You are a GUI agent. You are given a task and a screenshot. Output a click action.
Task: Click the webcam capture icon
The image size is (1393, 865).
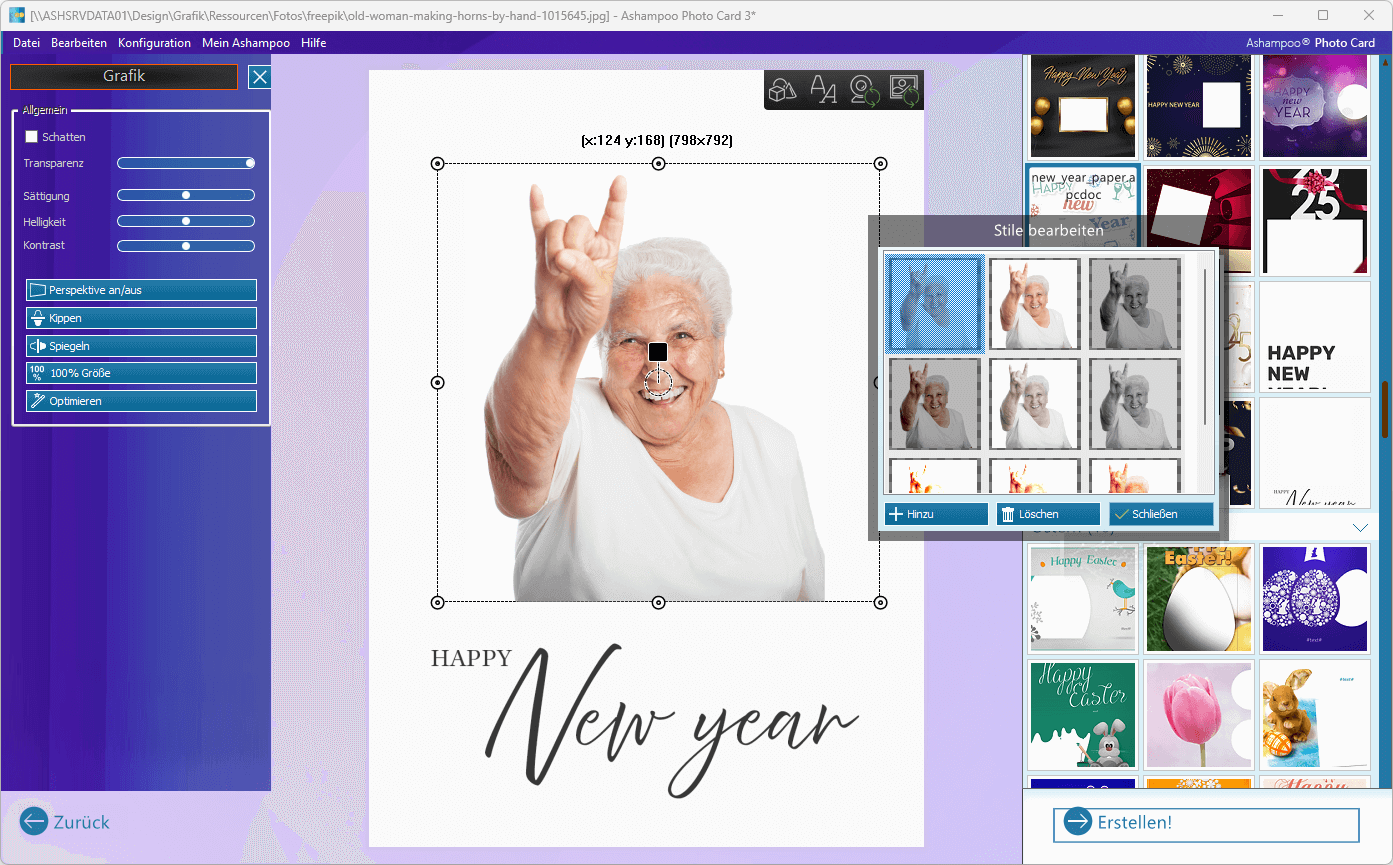[x=864, y=90]
